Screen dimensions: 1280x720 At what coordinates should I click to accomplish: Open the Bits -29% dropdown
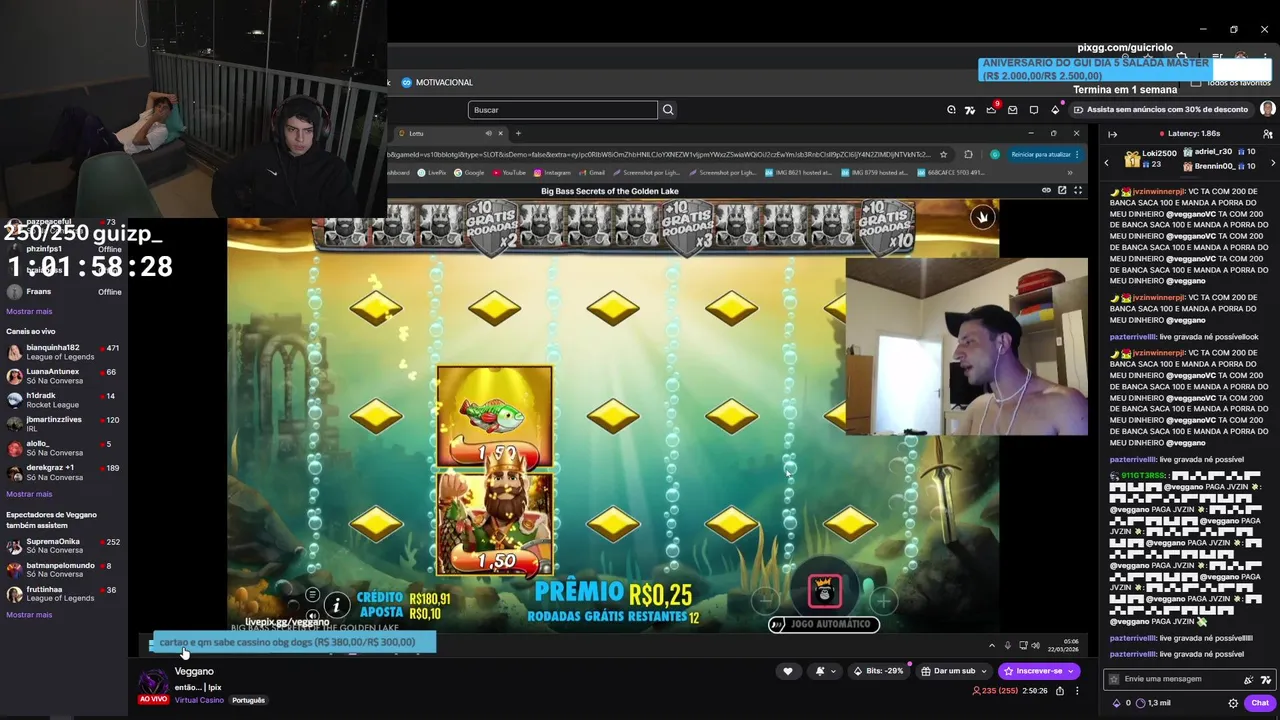(x=879, y=671)
